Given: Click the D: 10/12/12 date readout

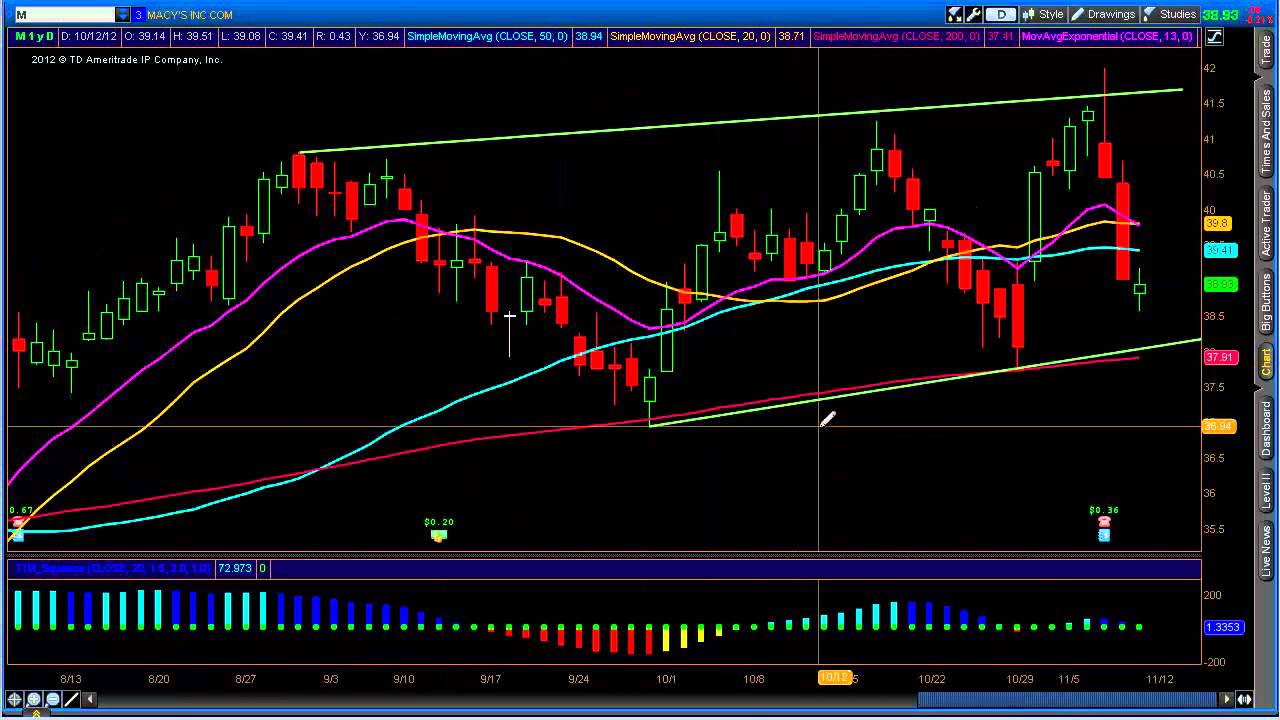Looking at the screenshot, I should 91,36.
